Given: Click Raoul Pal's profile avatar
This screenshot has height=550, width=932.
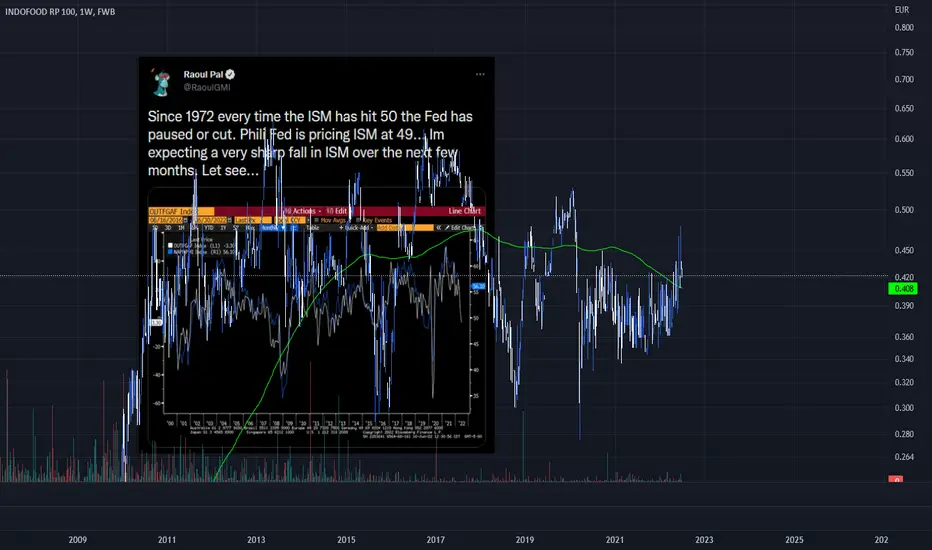Looking at the screenshot, I should click(162, 81).
